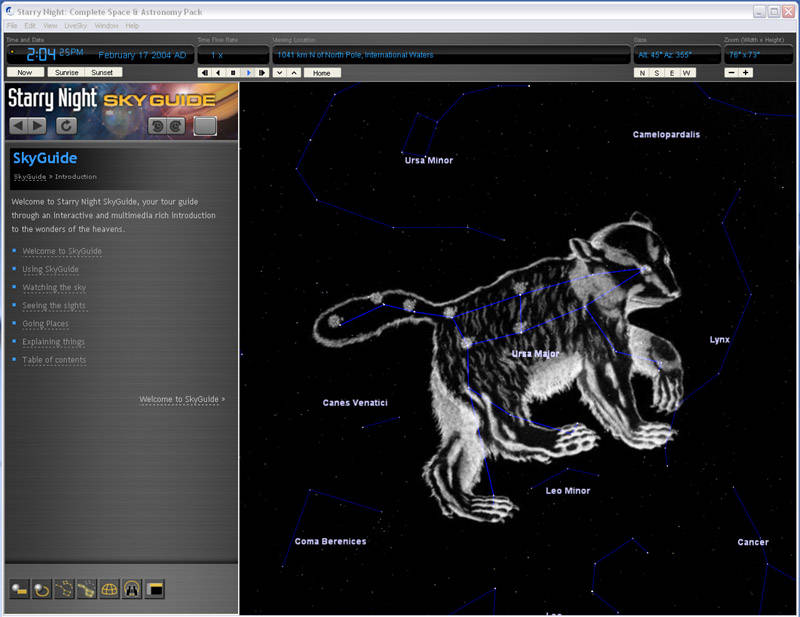The image size is (800, 617).
Task: Open the Explaining things link
Action: (x=54, y=341)
